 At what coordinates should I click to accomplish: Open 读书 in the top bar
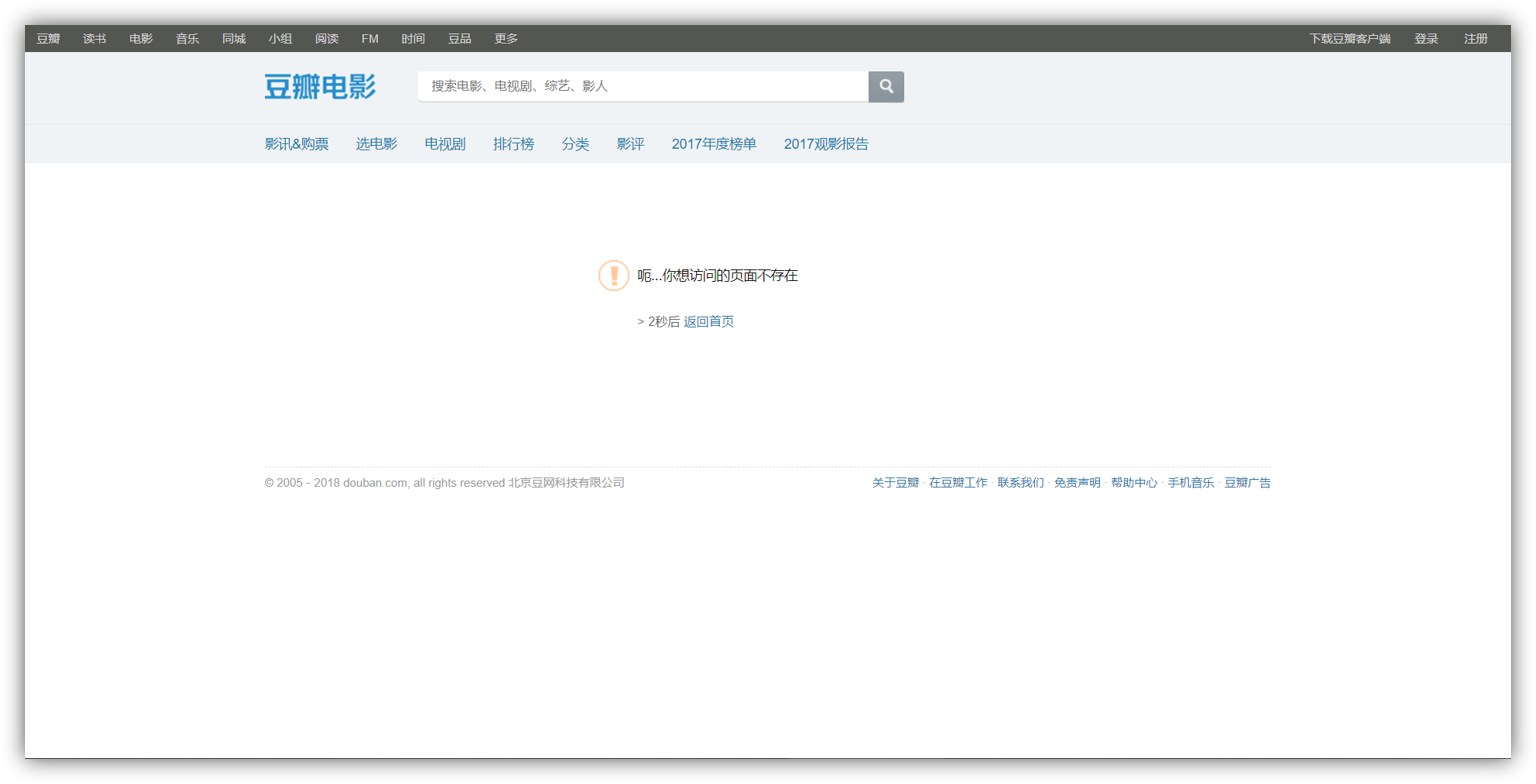pyautogui.click(x=95, y=39)
